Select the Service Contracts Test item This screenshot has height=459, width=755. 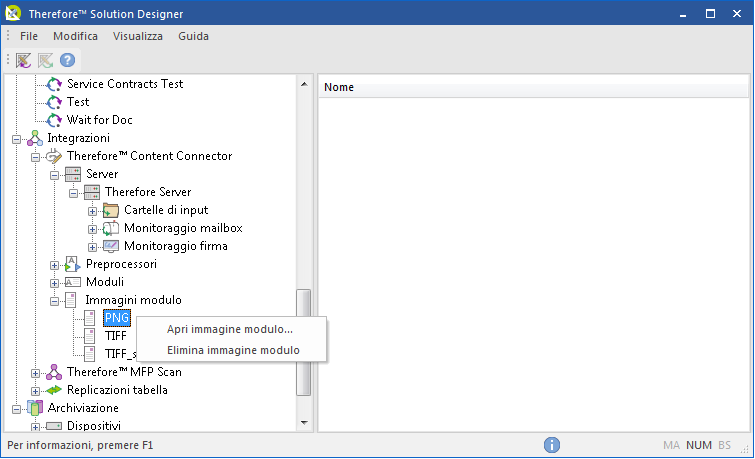tap(125, 84)
